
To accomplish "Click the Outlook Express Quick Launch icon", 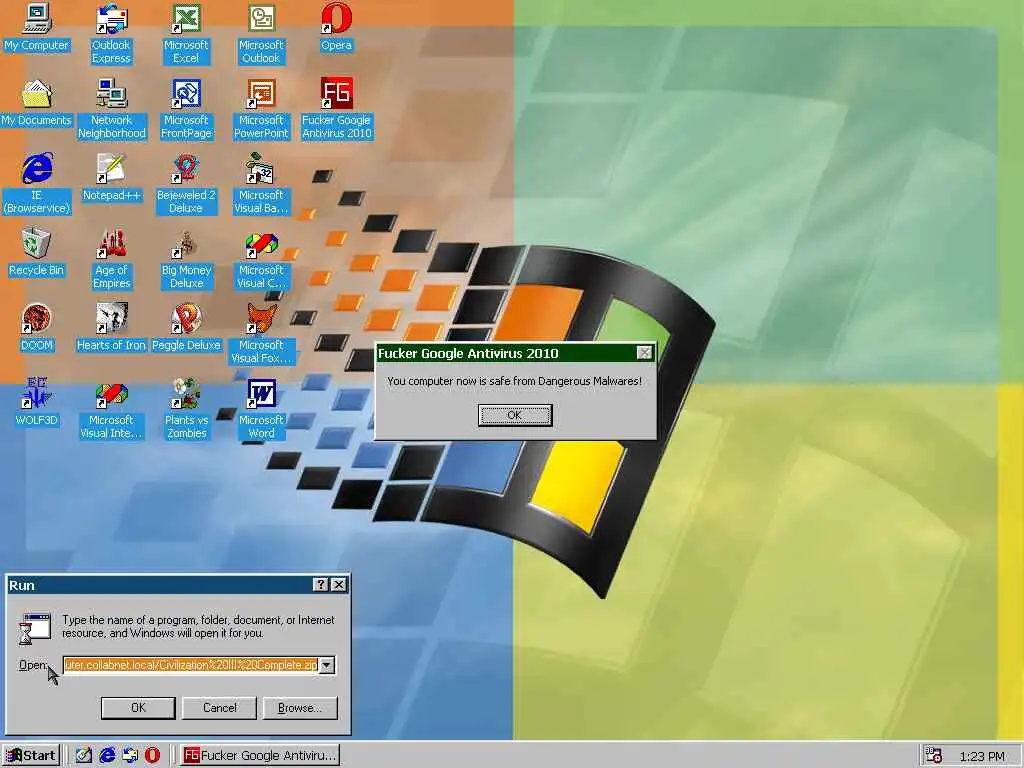I will 130,756.
